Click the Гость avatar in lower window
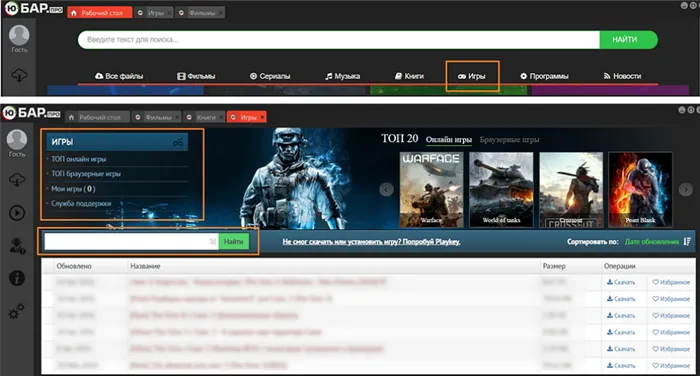 (17, 140)
